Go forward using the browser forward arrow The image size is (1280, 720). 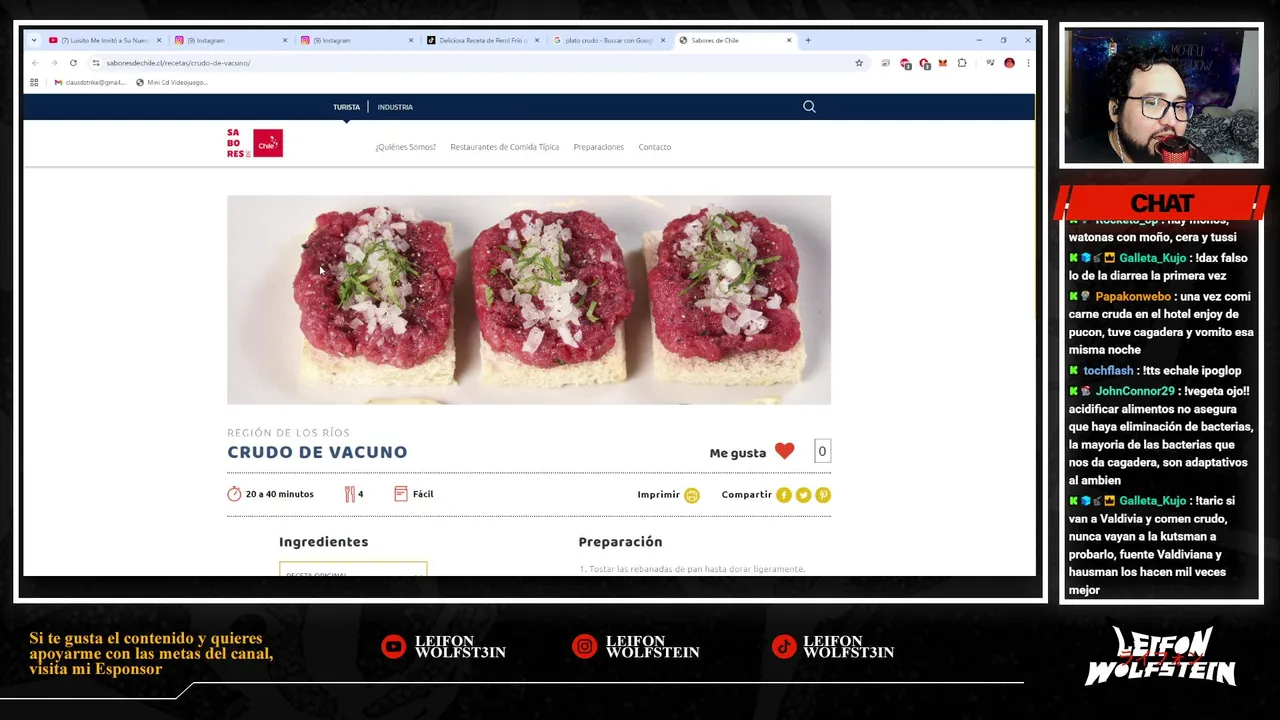point(53,63)
